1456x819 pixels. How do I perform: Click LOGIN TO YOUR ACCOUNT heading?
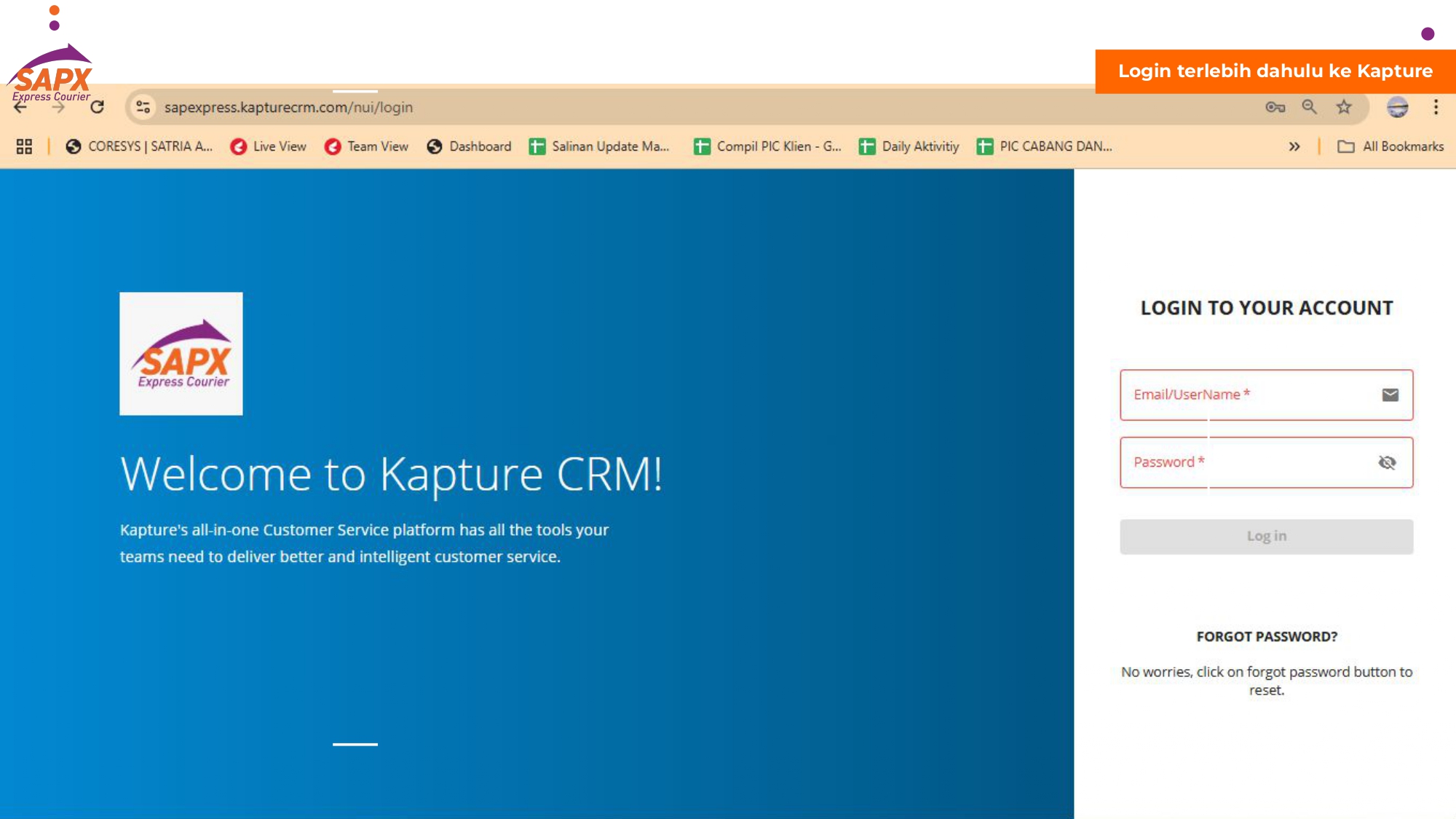[x=1267, y=308]
